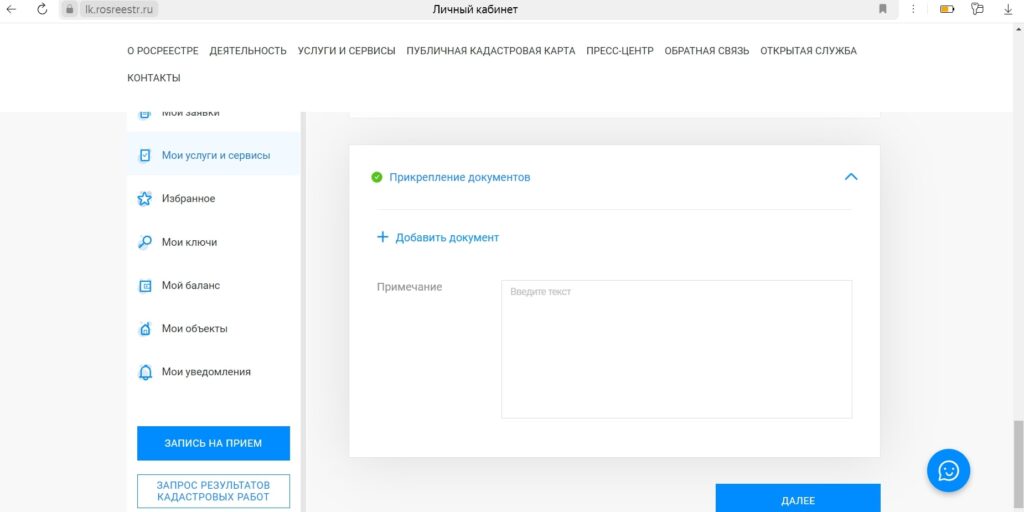Click the magnifier key icon for Мои ключи
Screen dimensions: 1024x512
(144, 242)
